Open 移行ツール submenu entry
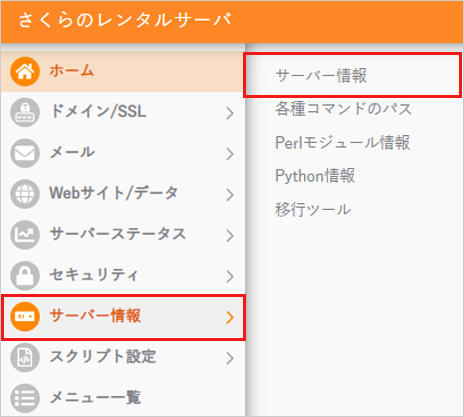Image resolution: width=464 pixels, height=417 pixels. (313, 209)
